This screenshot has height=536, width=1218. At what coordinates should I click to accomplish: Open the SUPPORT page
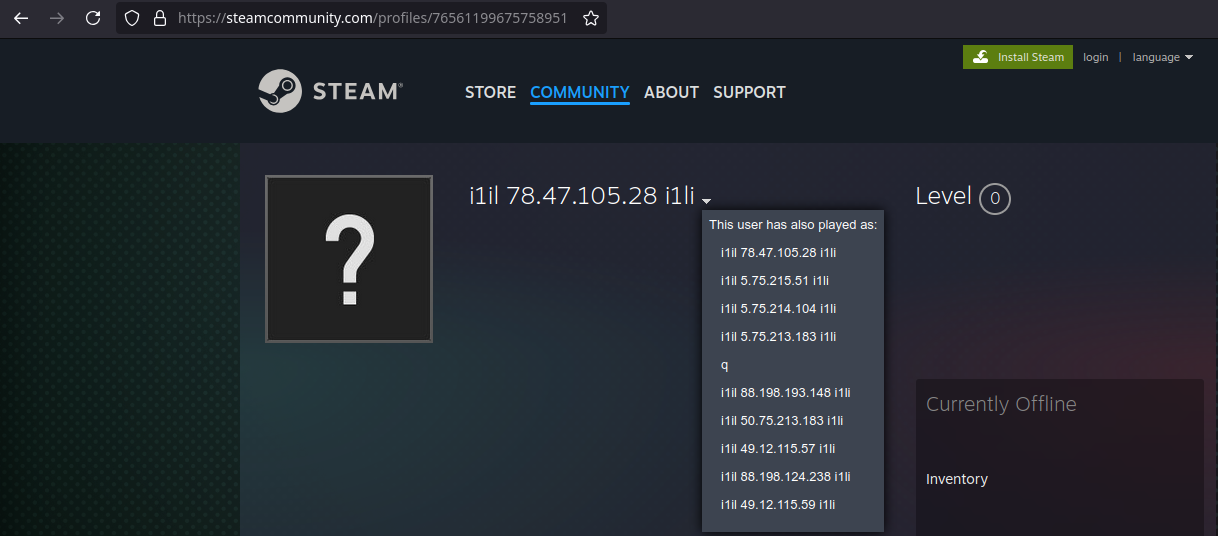click(x=749, y=92)
